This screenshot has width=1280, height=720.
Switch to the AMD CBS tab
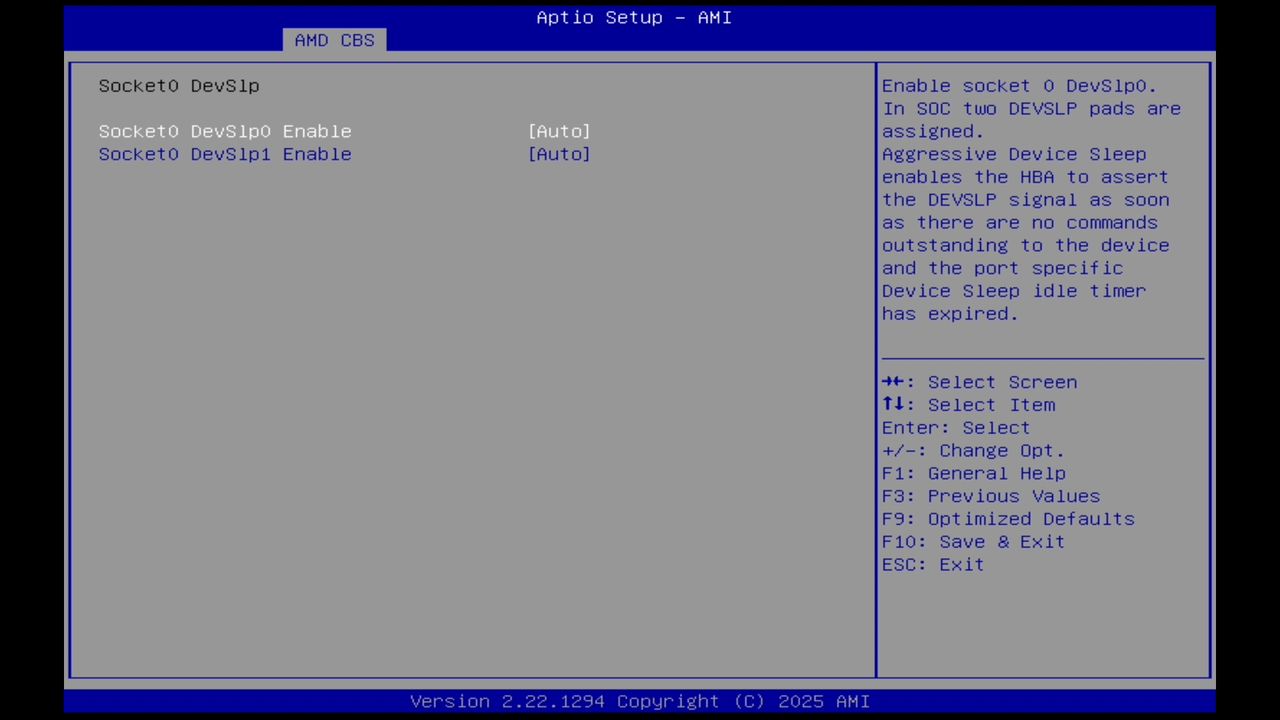click(x=334, y=40)
